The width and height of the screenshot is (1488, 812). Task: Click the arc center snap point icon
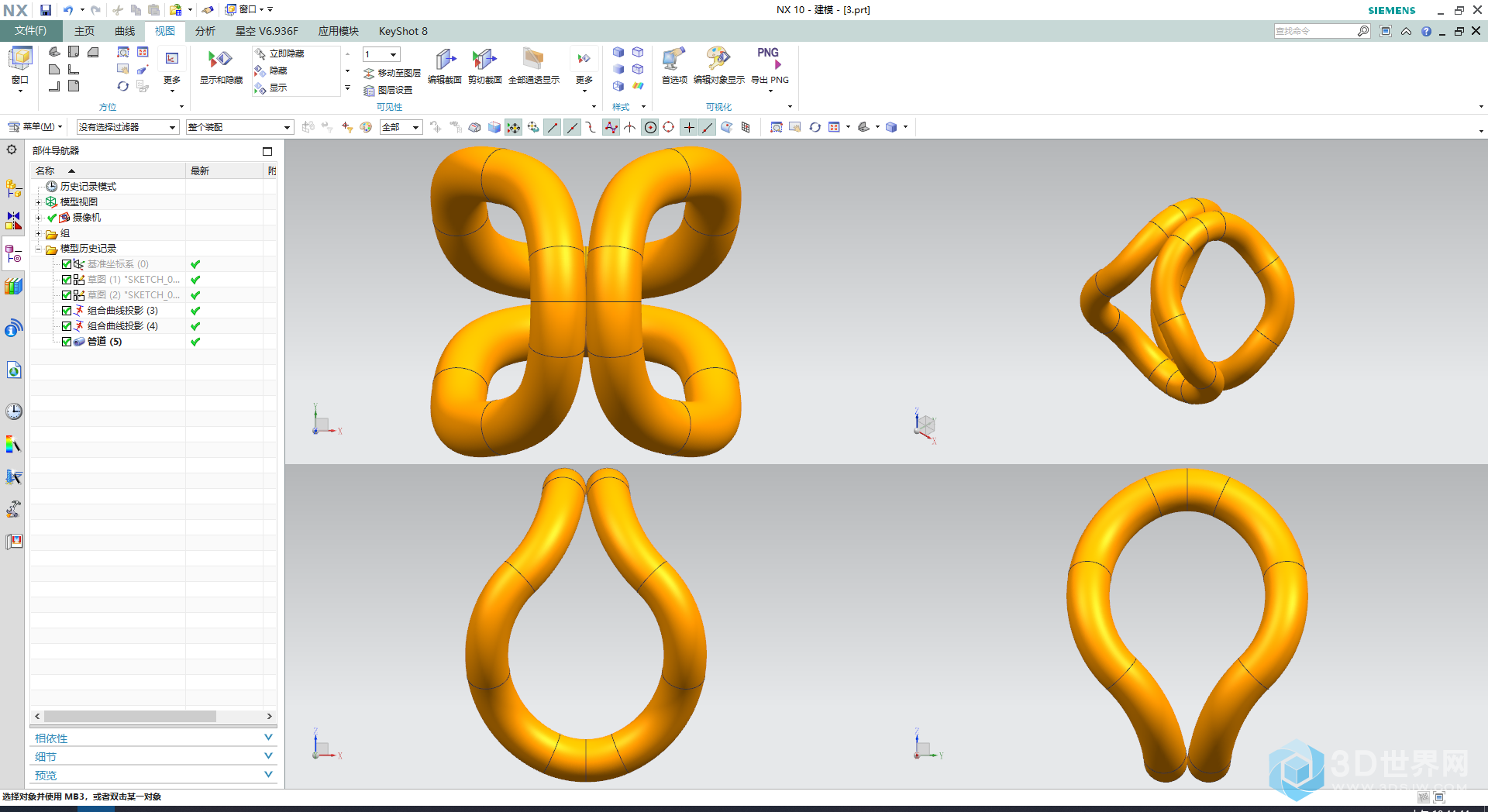click(x=650, y=127)
